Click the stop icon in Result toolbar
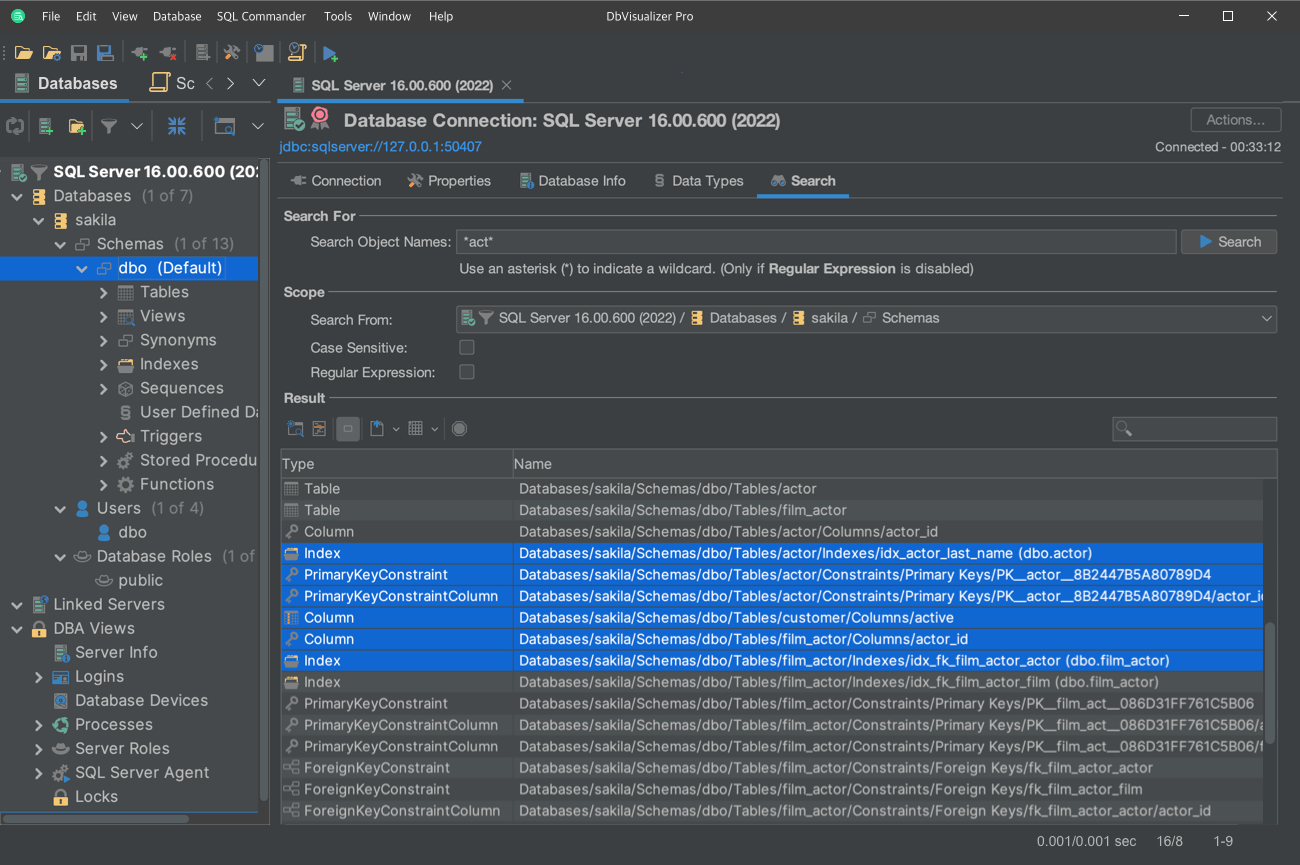1300x865 pixels. pos(459,429)
